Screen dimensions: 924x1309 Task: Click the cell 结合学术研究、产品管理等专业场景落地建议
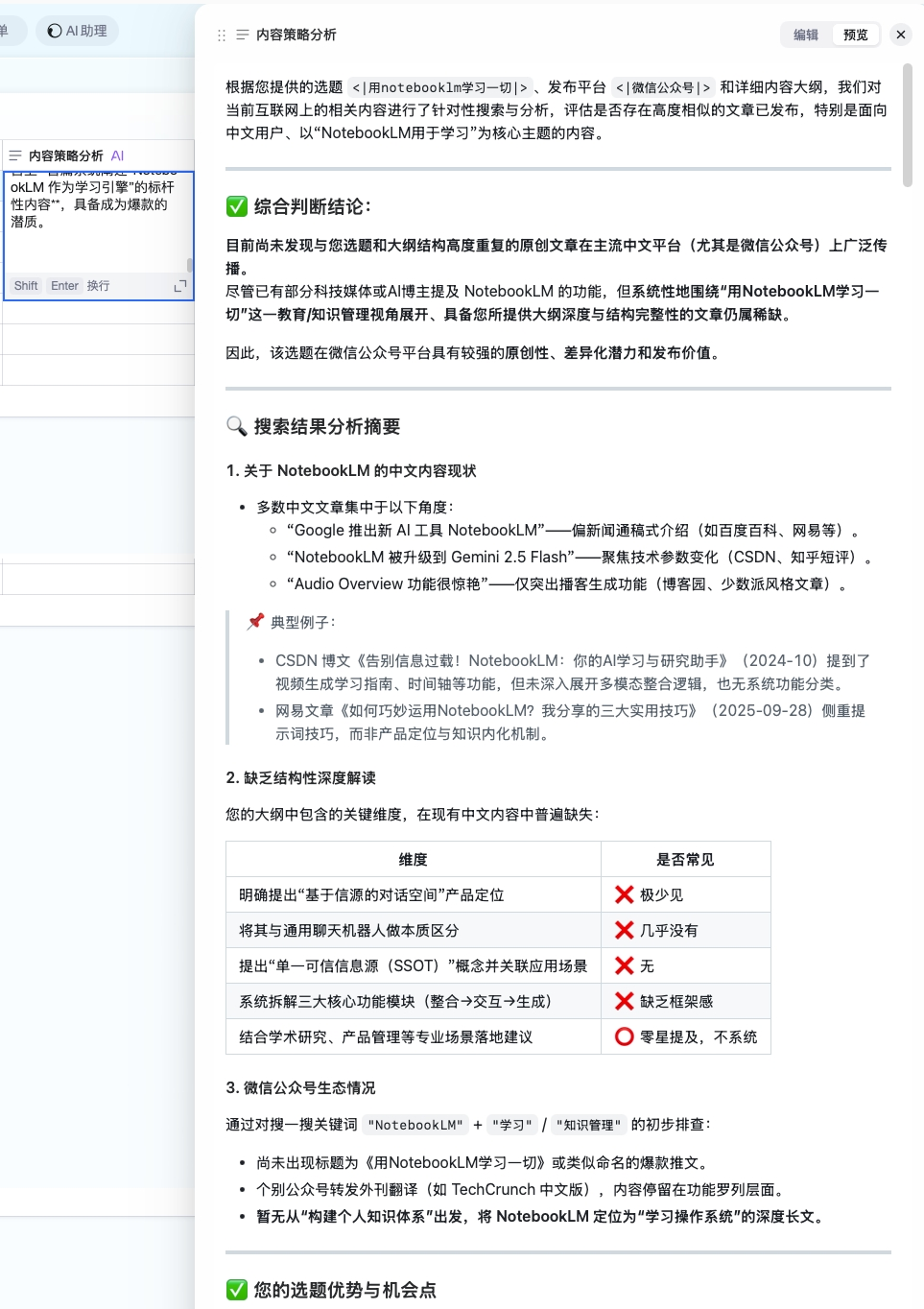(414, 1036)
